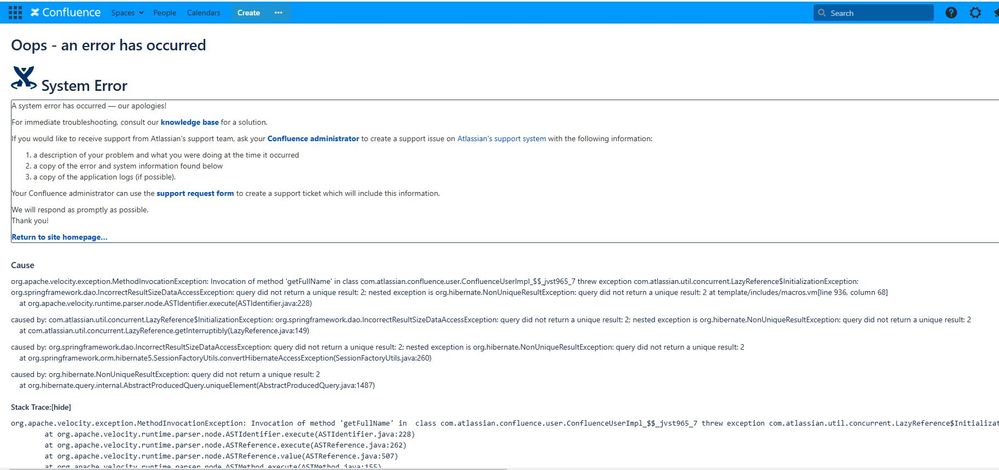999x470 pixels.
Task: Open the ellipsis create-more menu
Action: (278, 13)
